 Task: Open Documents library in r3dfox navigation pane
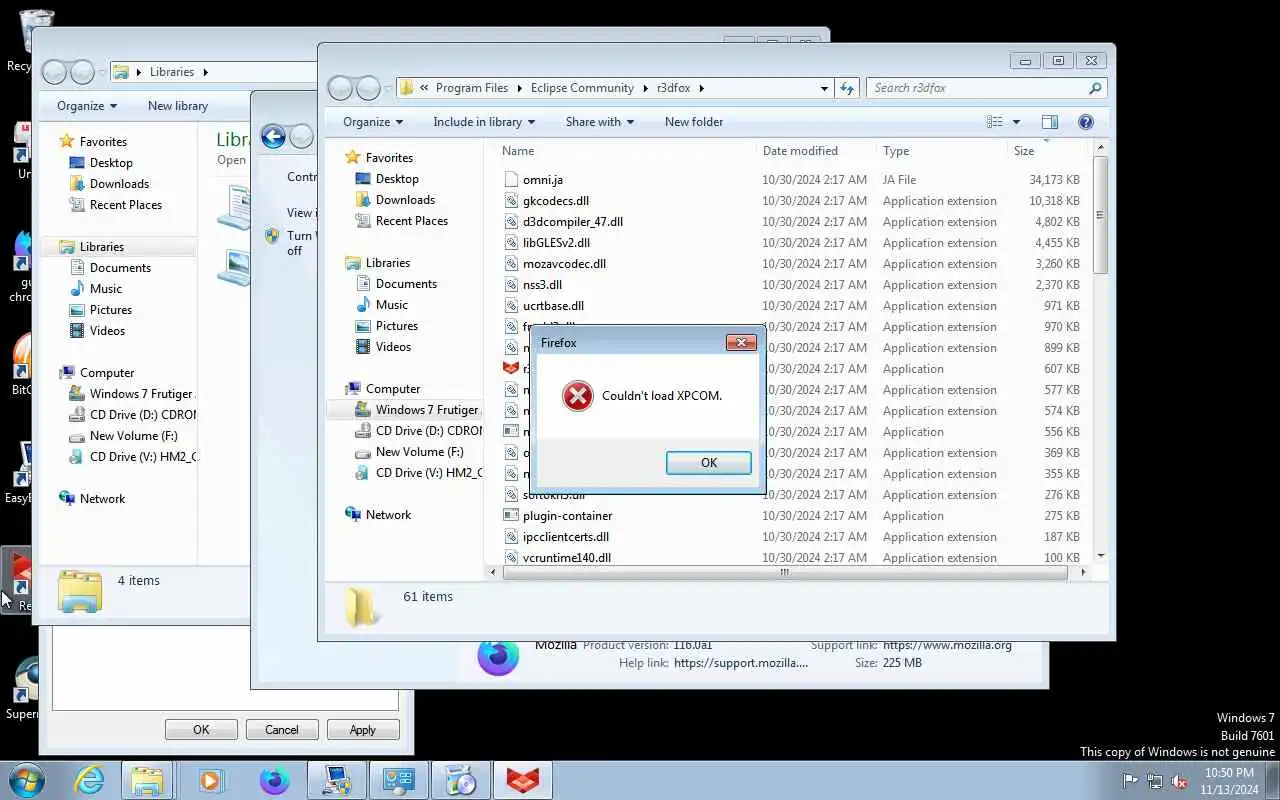point(406,284)
